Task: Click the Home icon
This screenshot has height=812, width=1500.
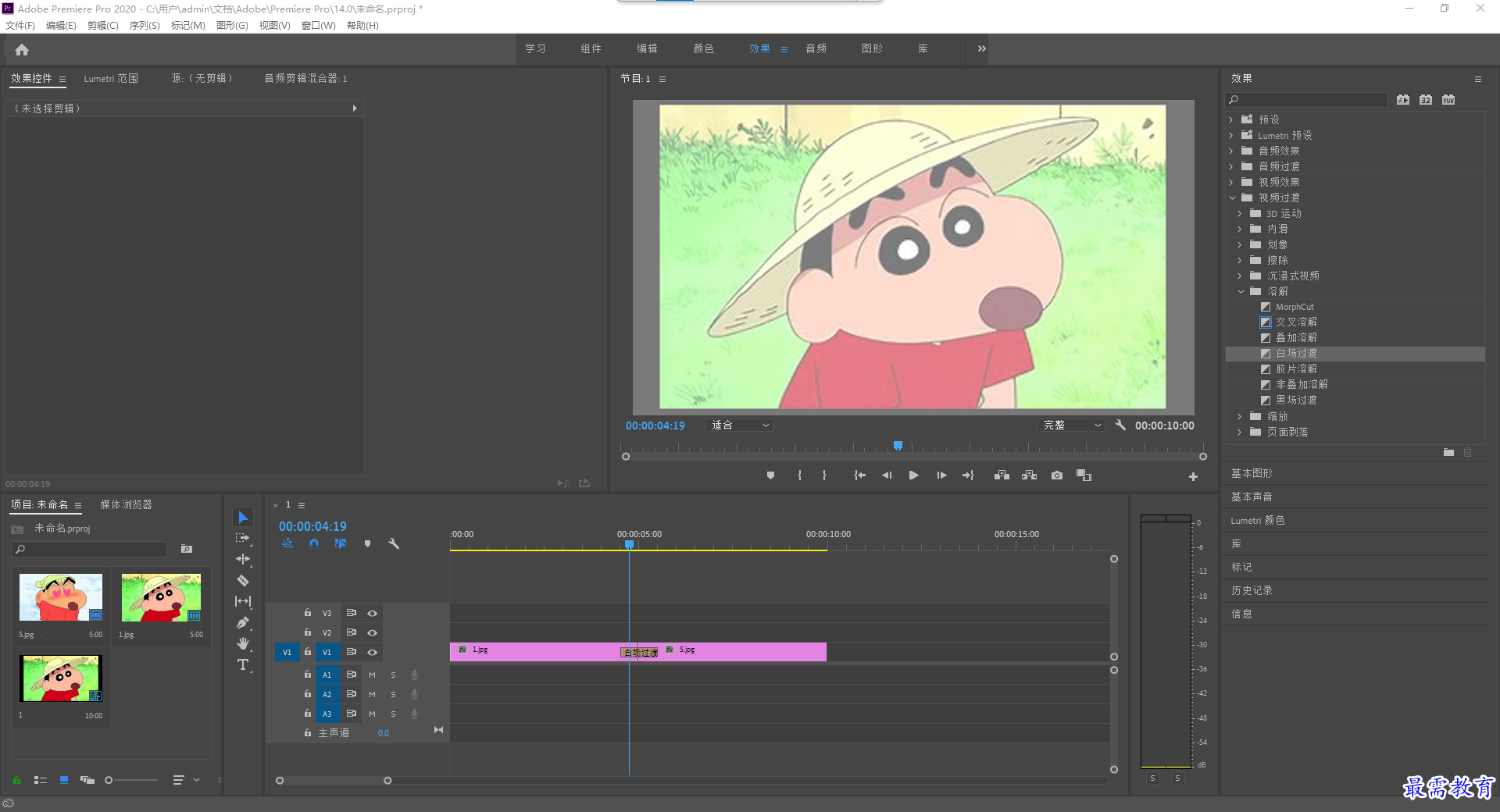Action: (22, 49)
